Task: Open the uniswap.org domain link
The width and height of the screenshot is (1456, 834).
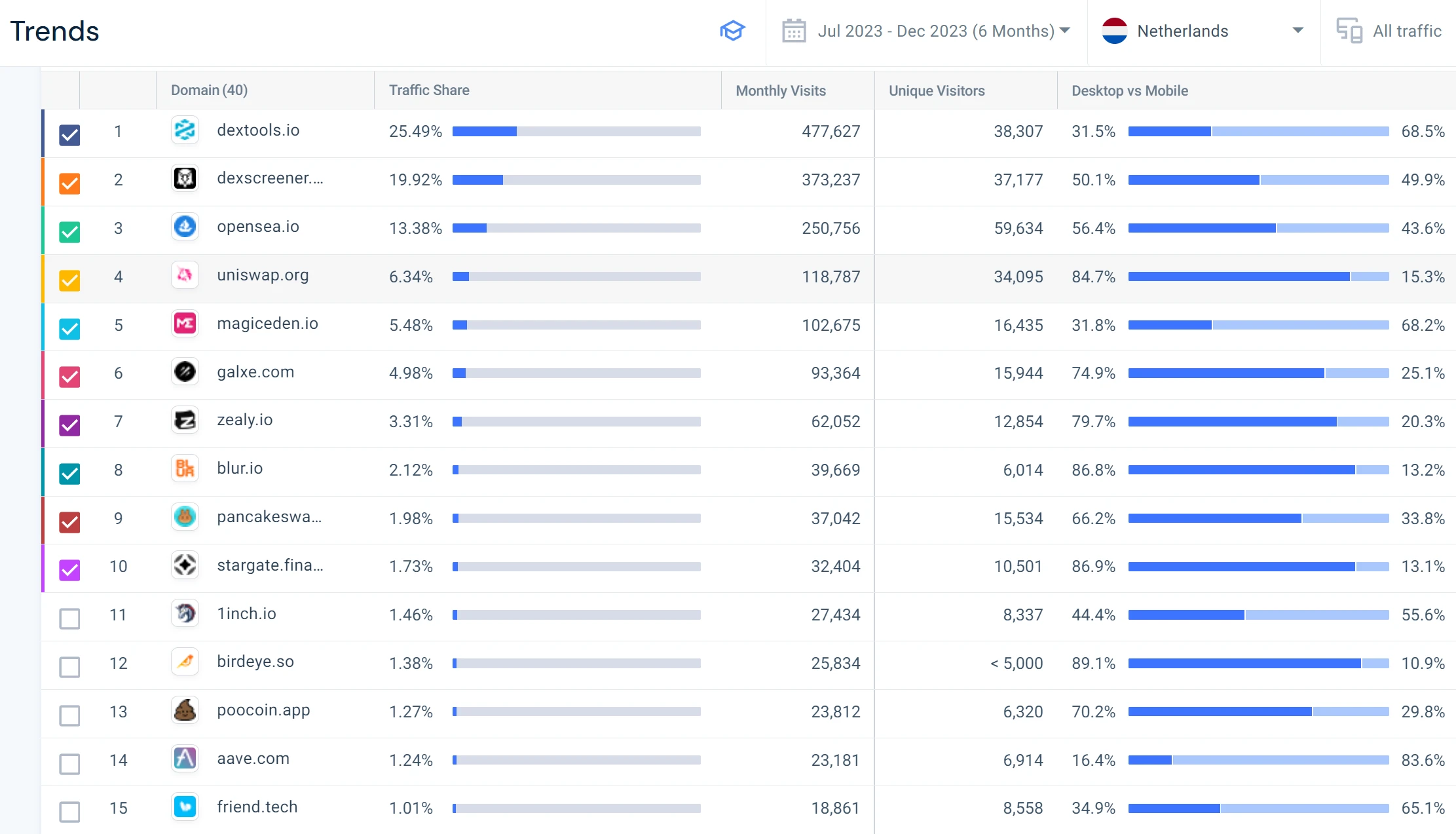Action: coord(263,275)
